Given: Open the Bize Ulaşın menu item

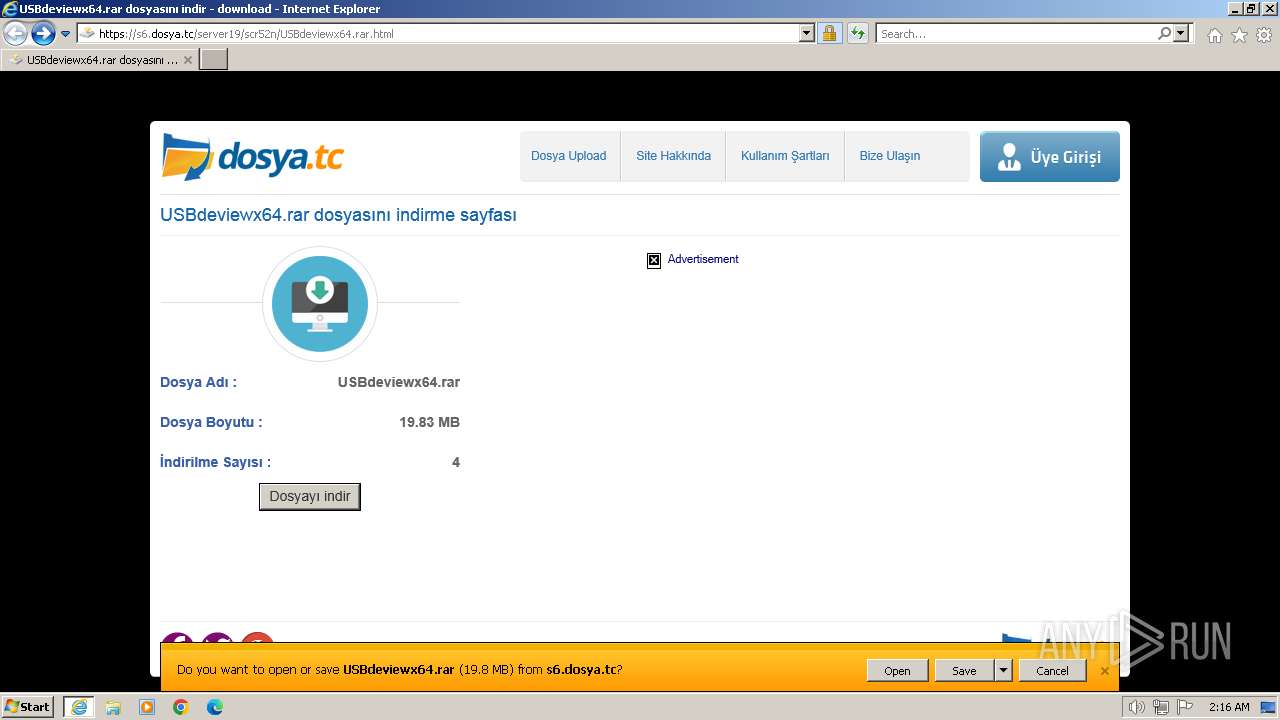Looking at the screenshot, I should [890, 156].
